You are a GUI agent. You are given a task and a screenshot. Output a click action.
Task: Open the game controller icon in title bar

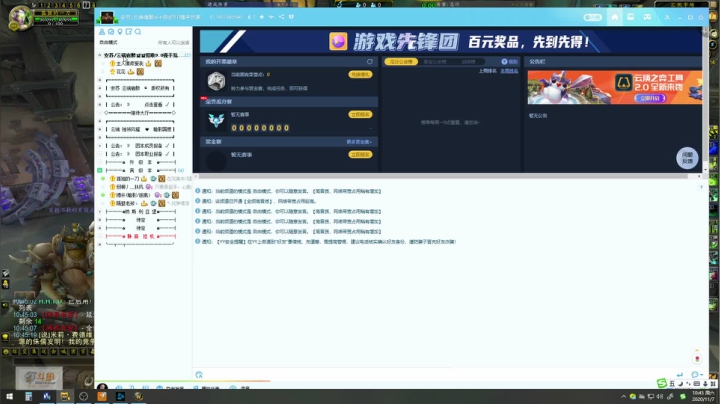[x=647, y=17]
